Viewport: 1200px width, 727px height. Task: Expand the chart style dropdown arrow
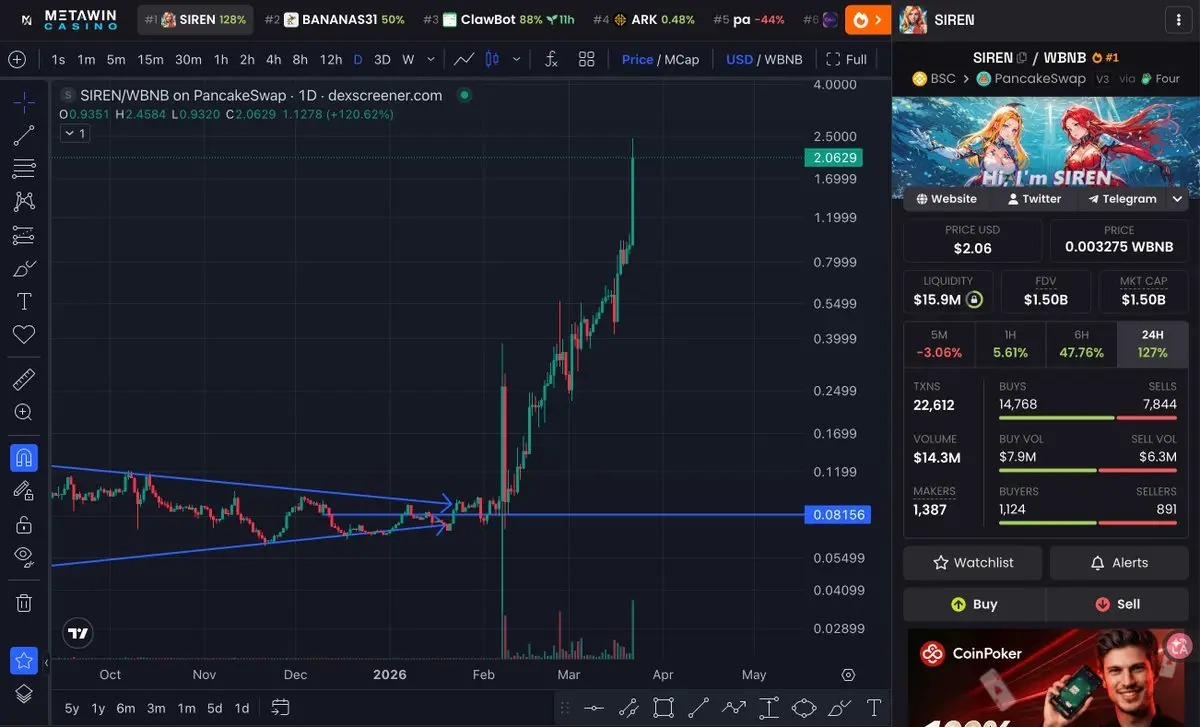(x=516, y=59)
